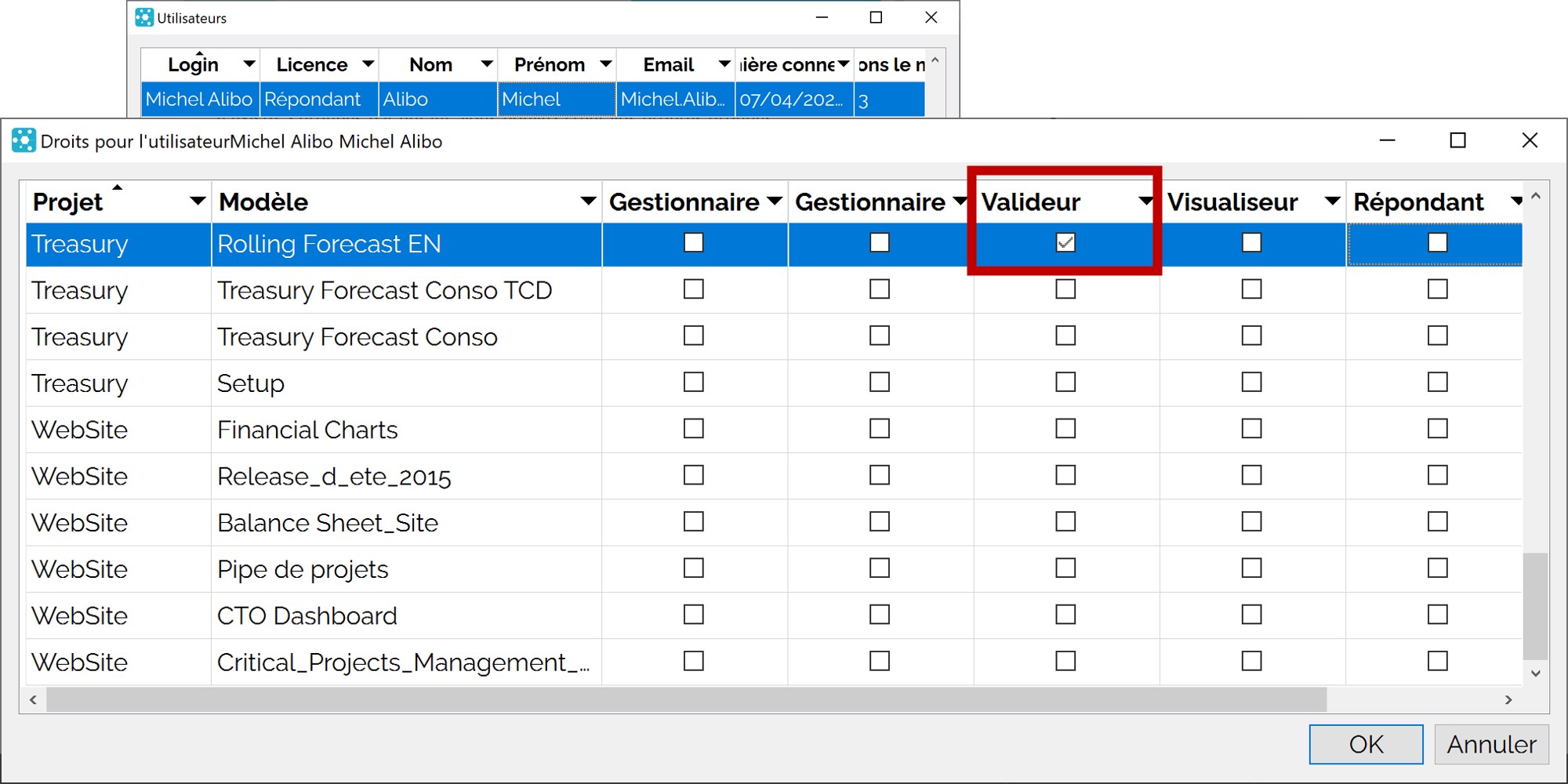Select Répondant licence cell in Utilisateurs window
Screen dimensions: 1568x784
tap(319, 100)
